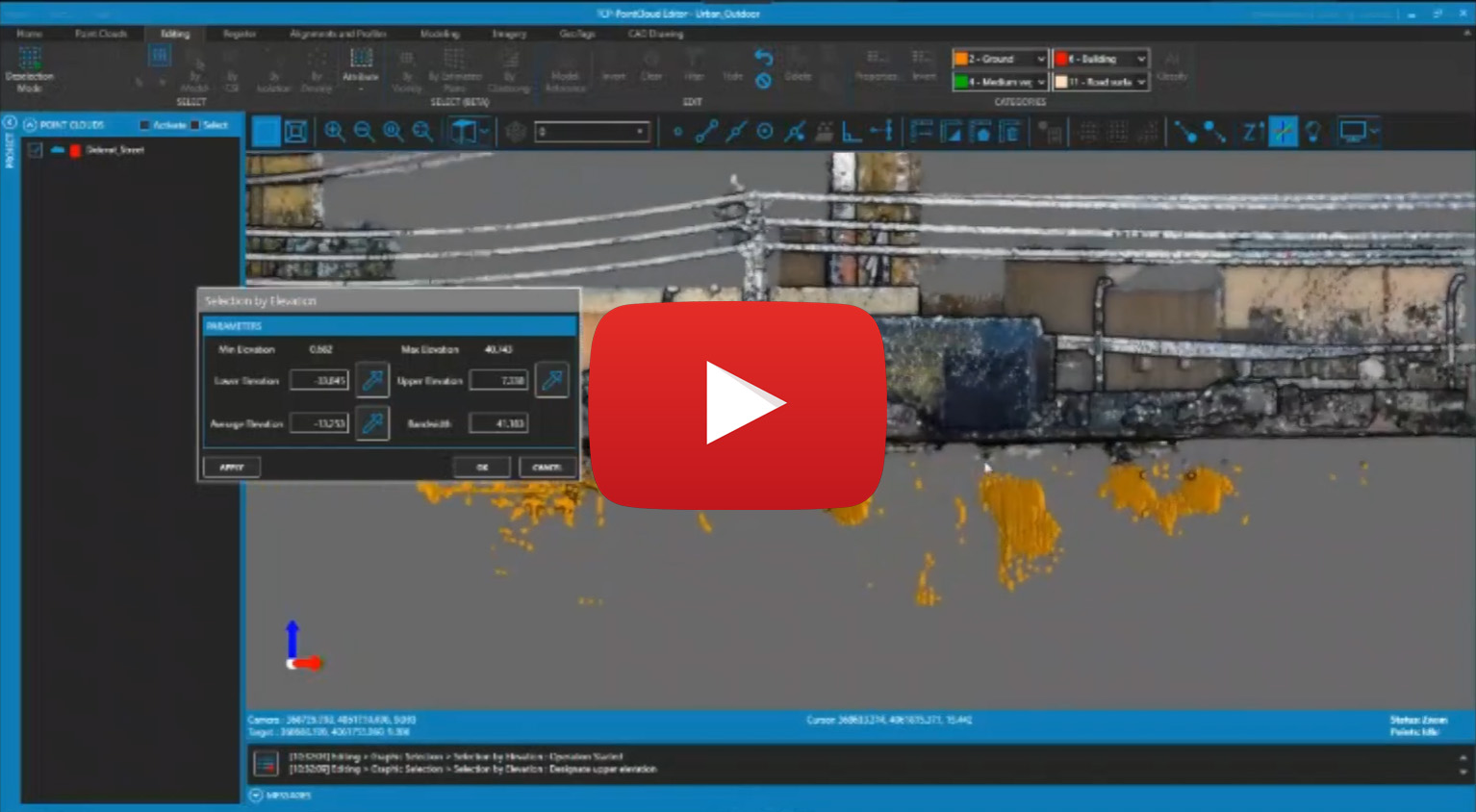Switch to the Modelling ribbon tab

[x=439, y=32]
